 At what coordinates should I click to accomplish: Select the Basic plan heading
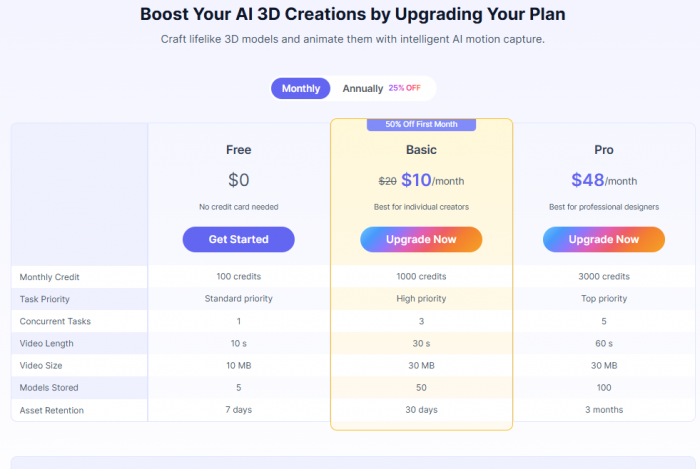coord(421,150)
